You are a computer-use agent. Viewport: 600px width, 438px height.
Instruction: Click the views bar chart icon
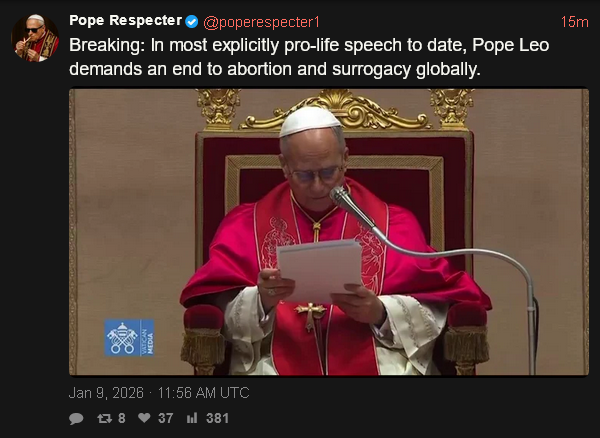click(192, 418)
